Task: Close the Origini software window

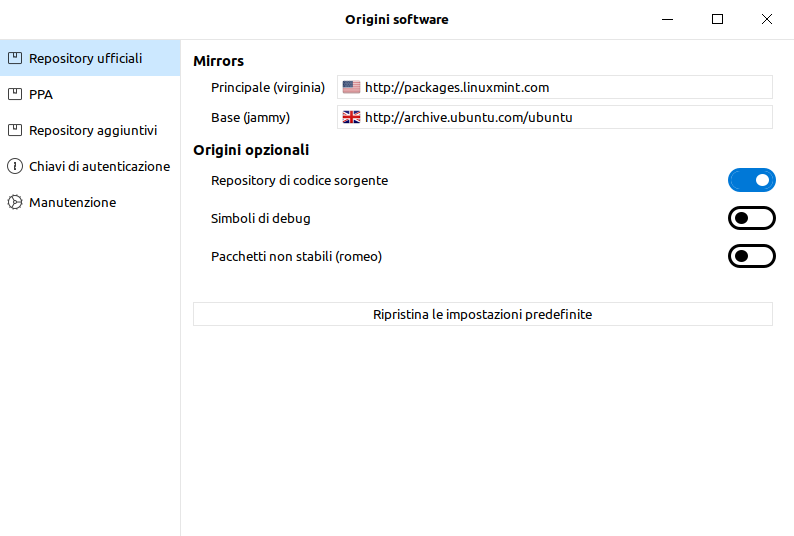Action: point(766,19)
